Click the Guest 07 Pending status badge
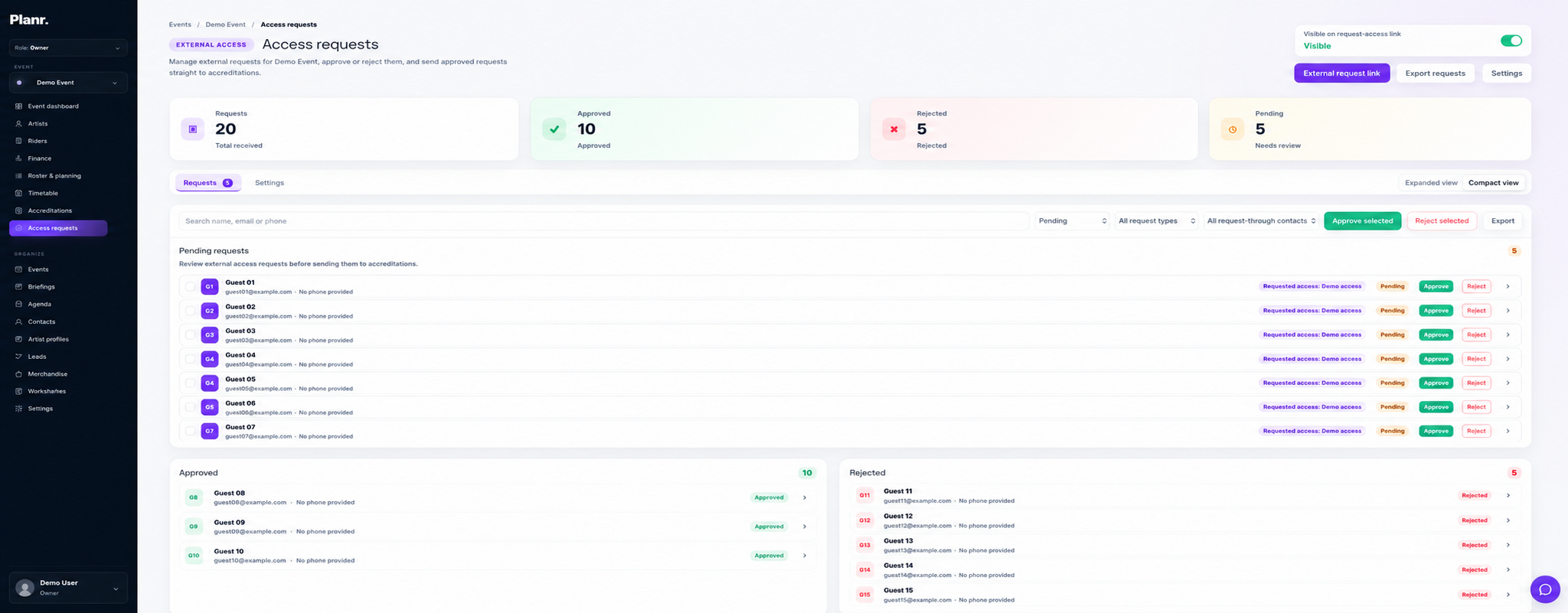 point(1392,431)
